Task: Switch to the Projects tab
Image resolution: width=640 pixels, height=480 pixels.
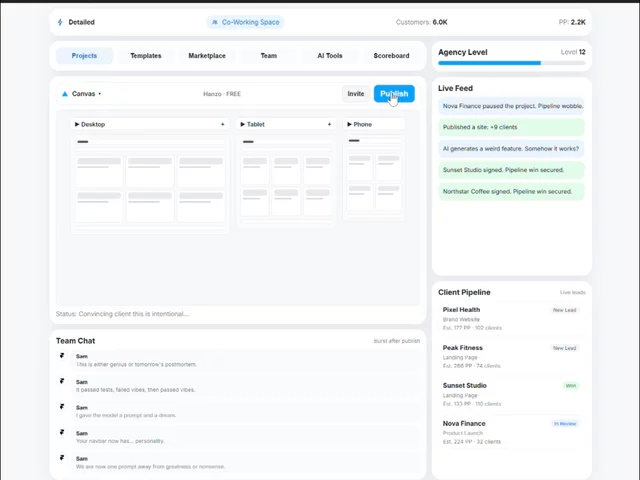Action: click(84, 56)
